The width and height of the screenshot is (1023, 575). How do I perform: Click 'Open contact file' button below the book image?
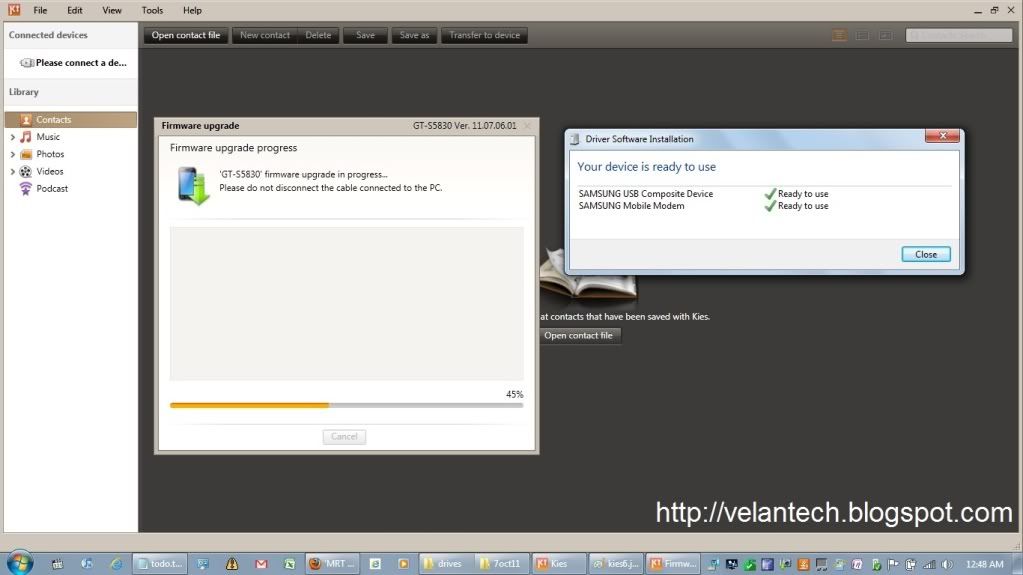[x=579, y=335]
